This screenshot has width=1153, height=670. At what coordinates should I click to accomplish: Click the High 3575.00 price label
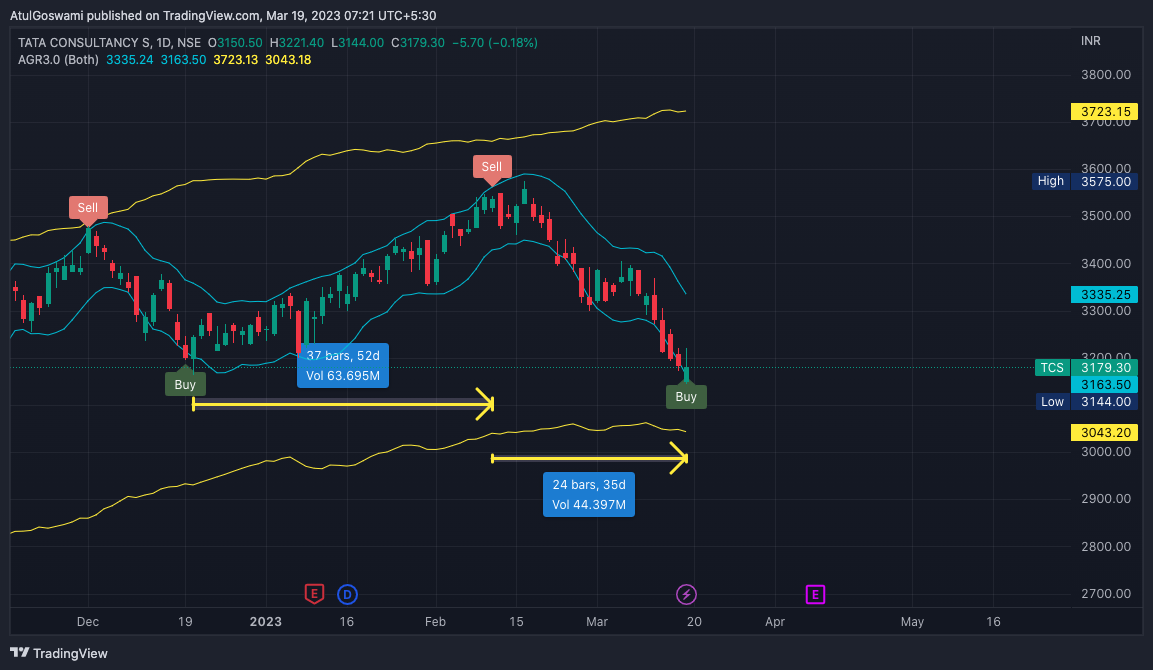[1085, 181]
